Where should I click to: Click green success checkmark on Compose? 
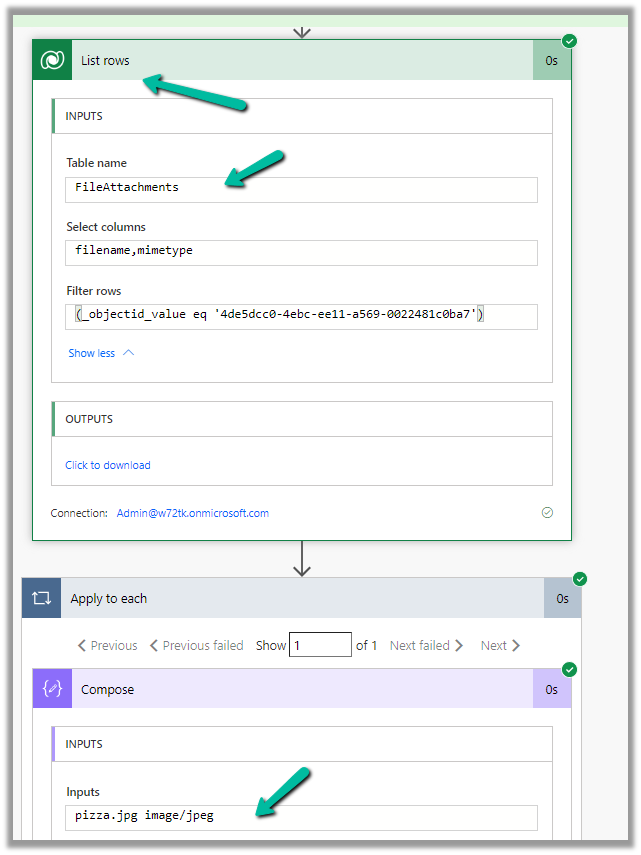(x=569, y=669)
